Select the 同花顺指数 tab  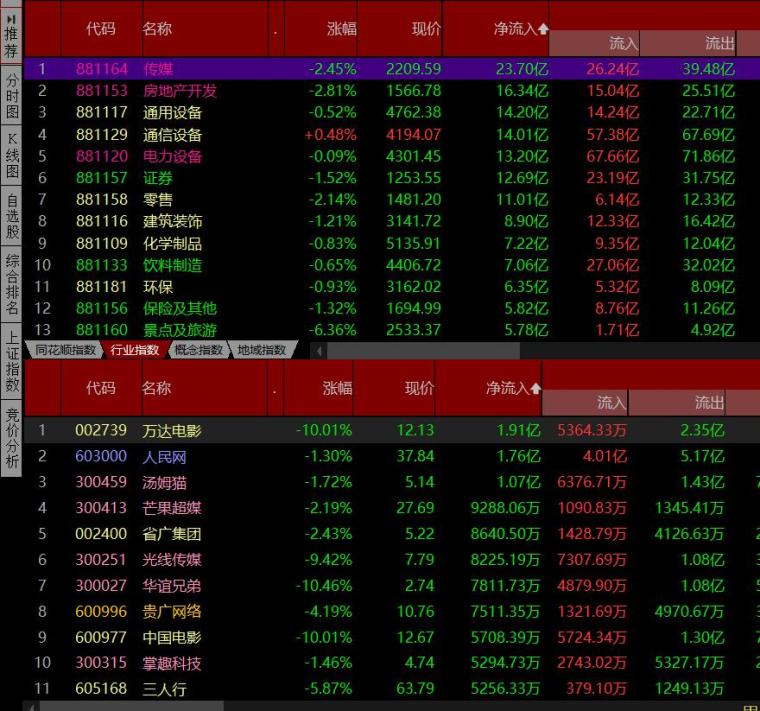point(65,350)
